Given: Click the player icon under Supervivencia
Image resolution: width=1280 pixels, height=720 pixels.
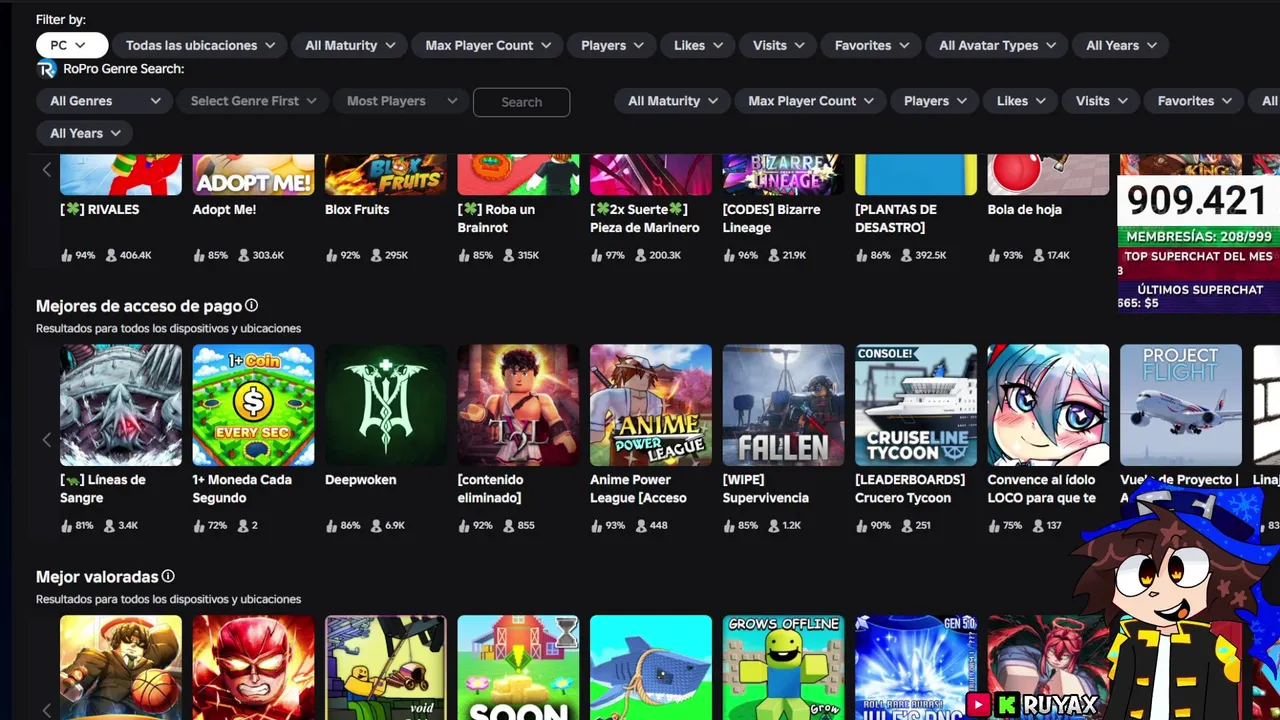Looking at the screenshot, I should click(x=773, y=525).
